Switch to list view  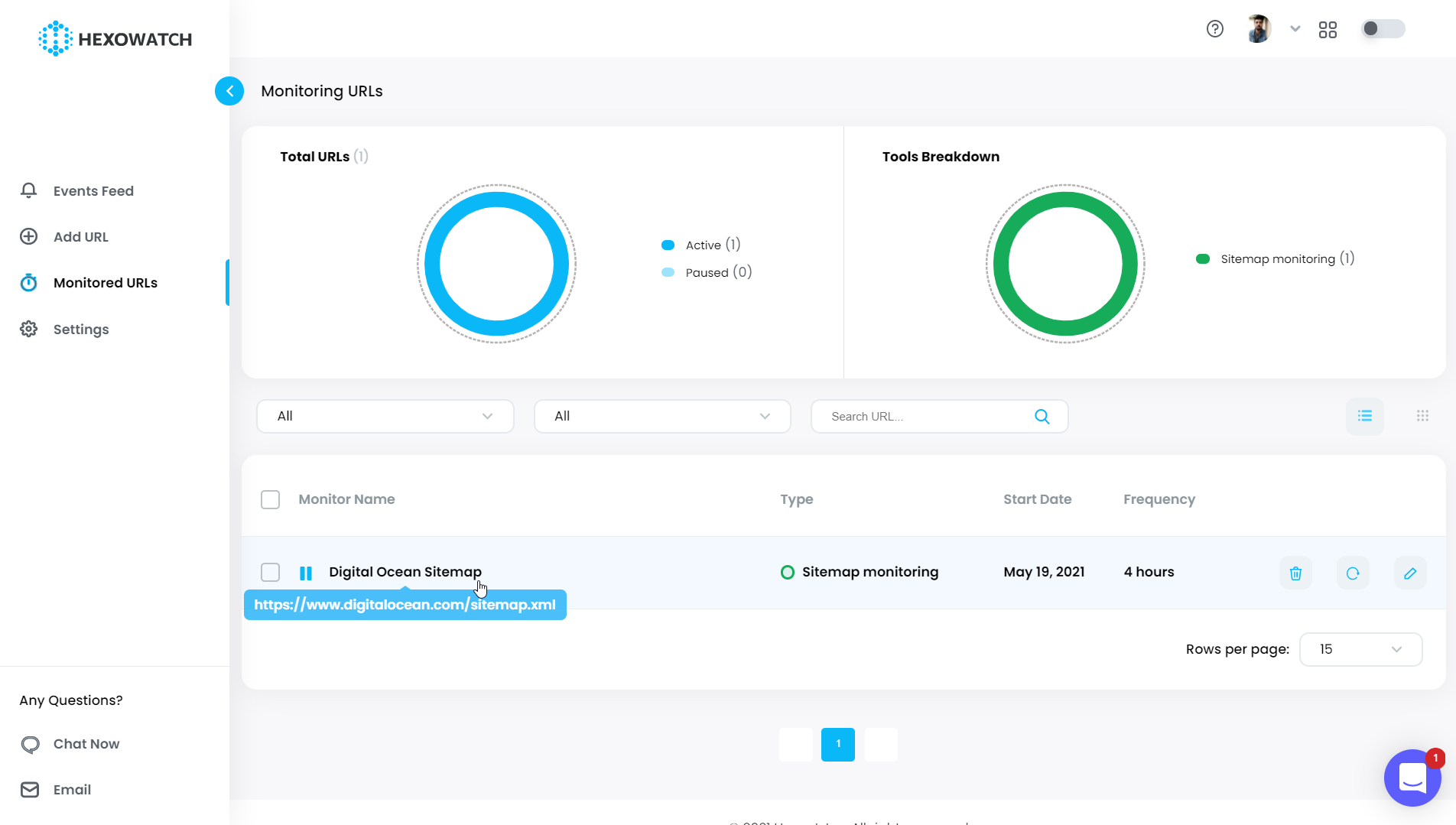click(x=1365, y=416)
